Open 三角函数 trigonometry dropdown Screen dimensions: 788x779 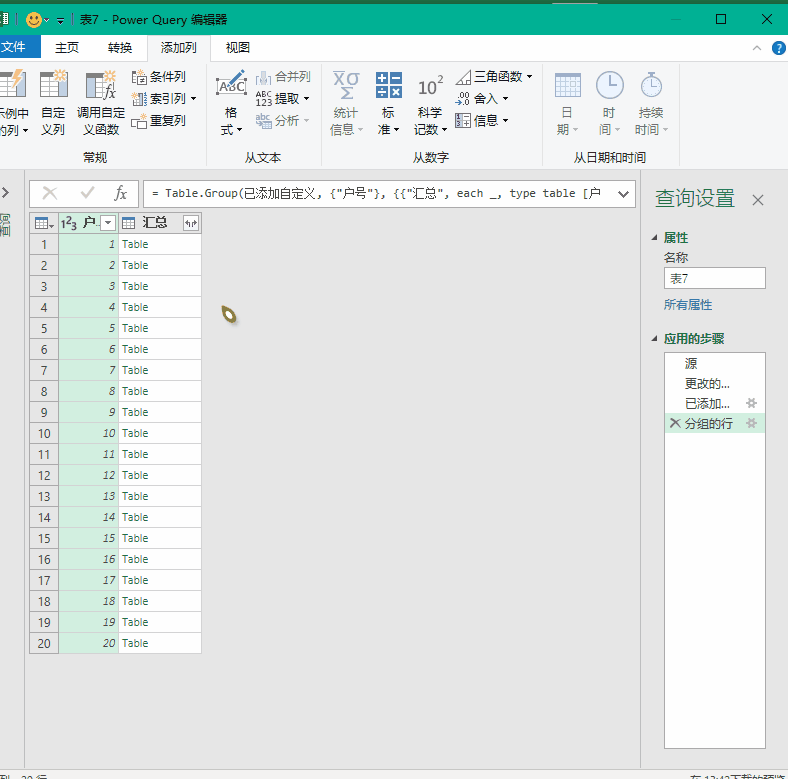[494, 77]
